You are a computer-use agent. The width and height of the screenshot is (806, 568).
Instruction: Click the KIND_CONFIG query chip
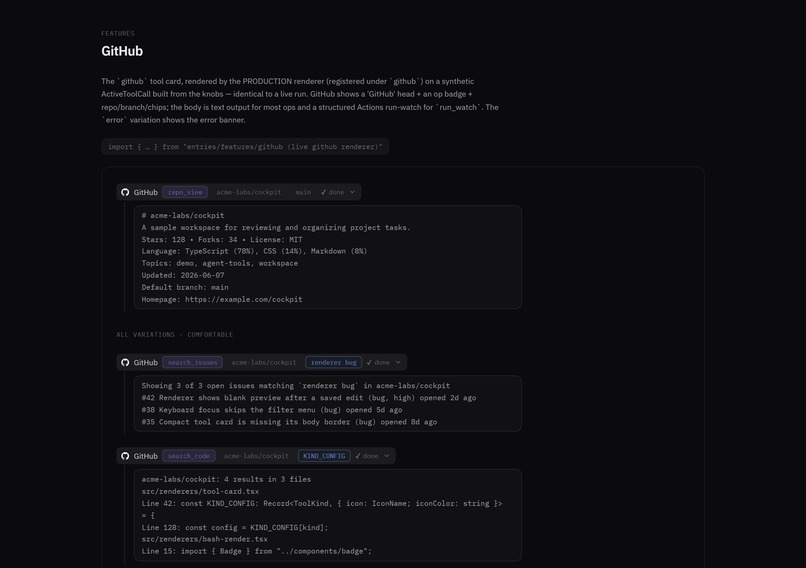point(324,456)
